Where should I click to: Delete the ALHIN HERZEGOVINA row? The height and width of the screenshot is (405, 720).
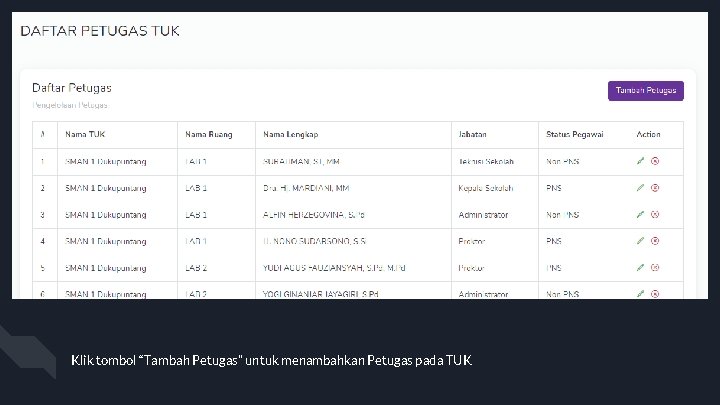tap(655, 214)
